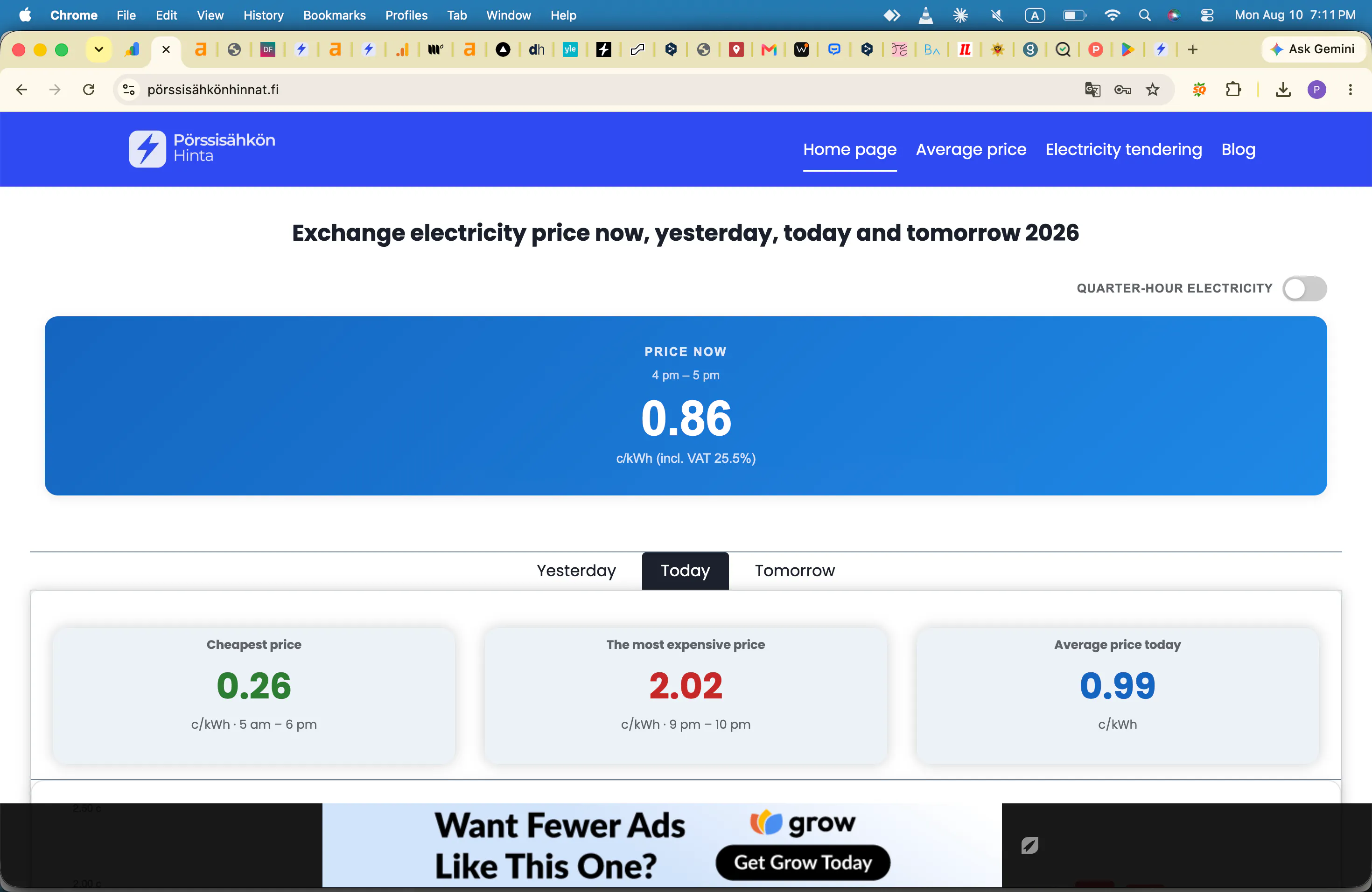The width and height of the screenshot is (1372, 892).
Task: Open the Chrome three-dot menu
Action: (x=1350, y=90)
